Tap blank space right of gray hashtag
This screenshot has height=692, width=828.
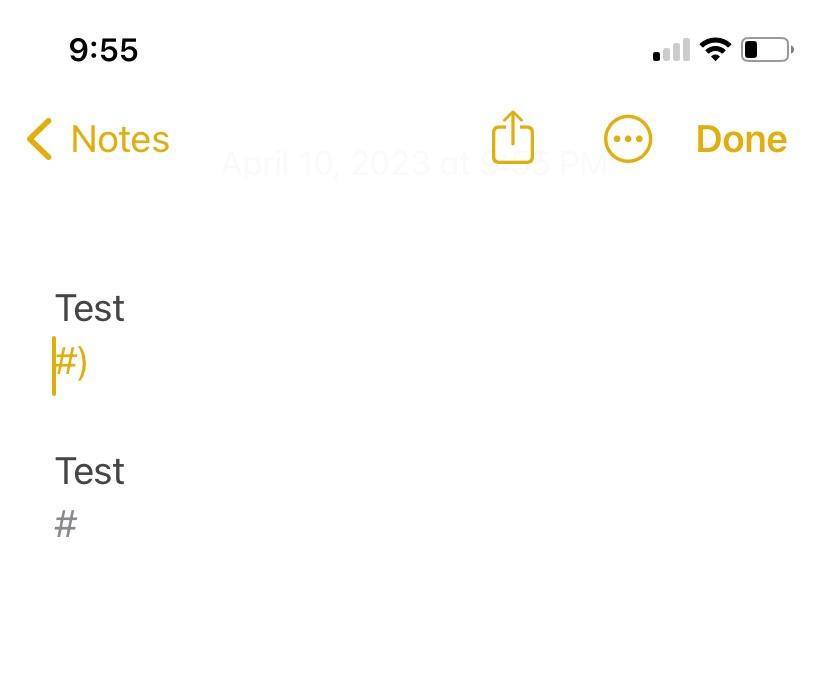(400, 524)
